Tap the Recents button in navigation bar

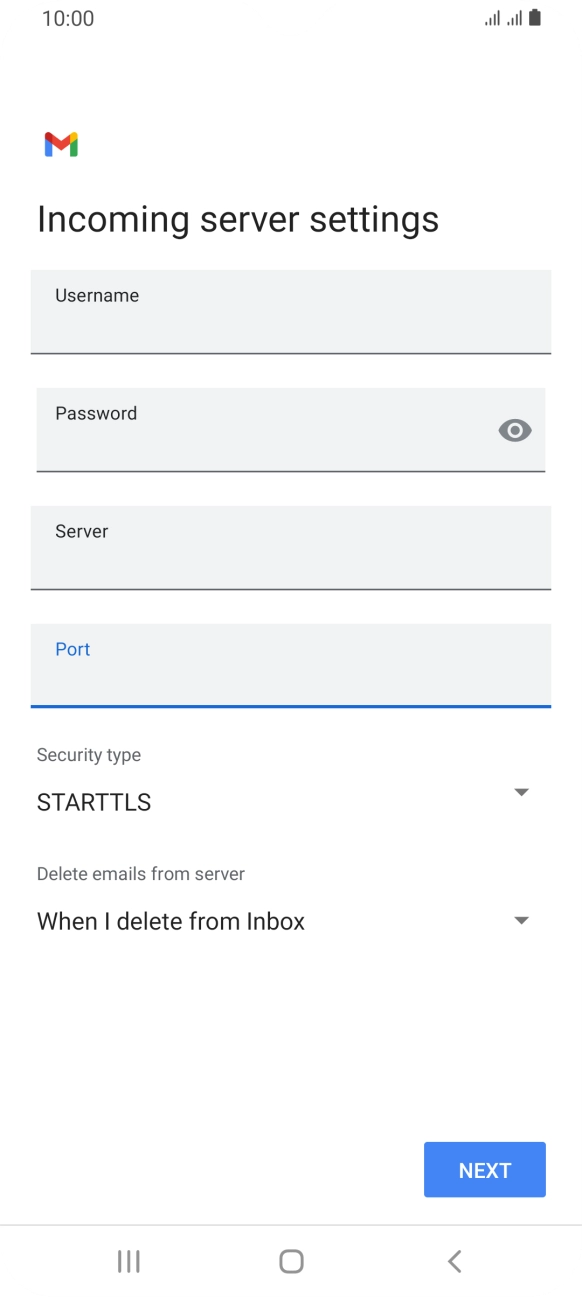click(128, 1261)
